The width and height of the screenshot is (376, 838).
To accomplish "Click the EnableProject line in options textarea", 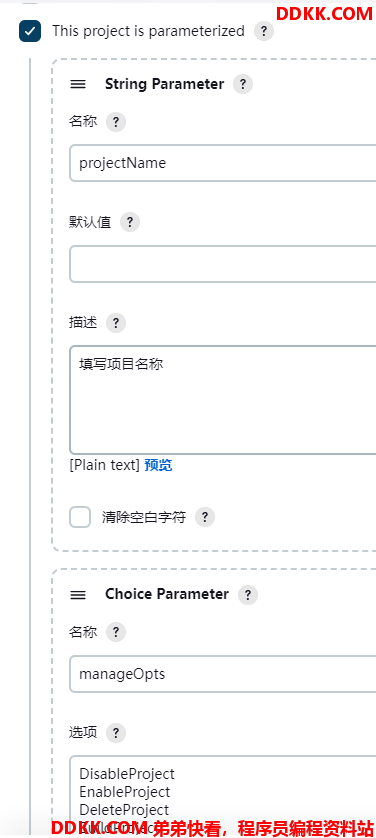I will click(x=124, y=792).
